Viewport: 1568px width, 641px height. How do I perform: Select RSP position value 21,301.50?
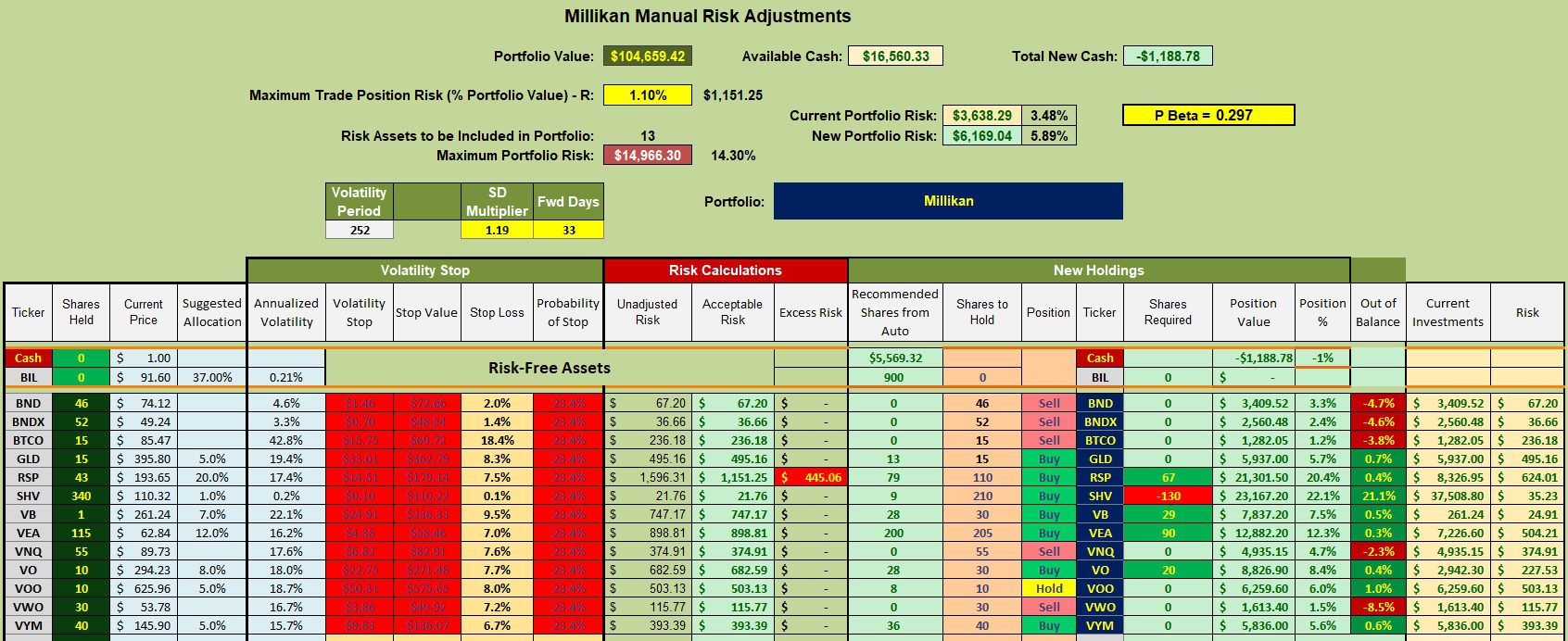(x=1254, y=478)
